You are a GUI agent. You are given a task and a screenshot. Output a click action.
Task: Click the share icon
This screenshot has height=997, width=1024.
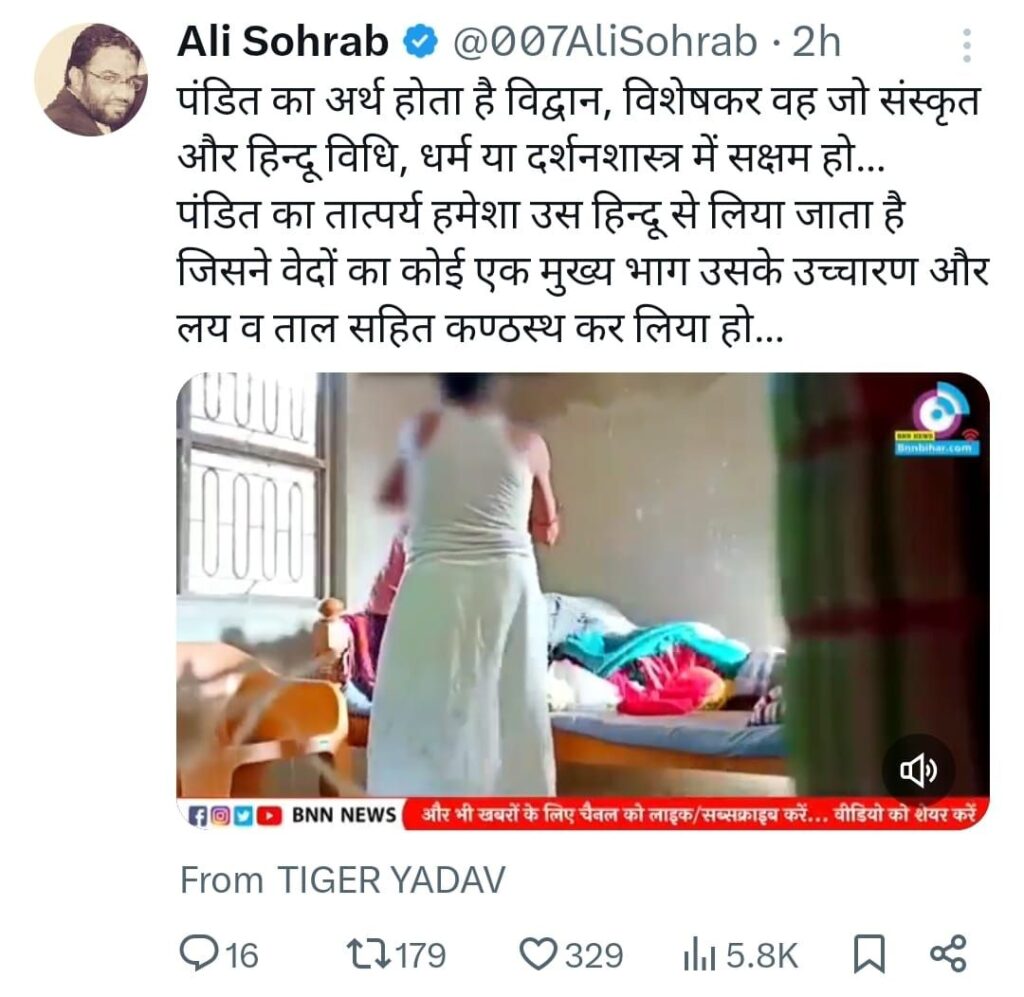point(948,953)
